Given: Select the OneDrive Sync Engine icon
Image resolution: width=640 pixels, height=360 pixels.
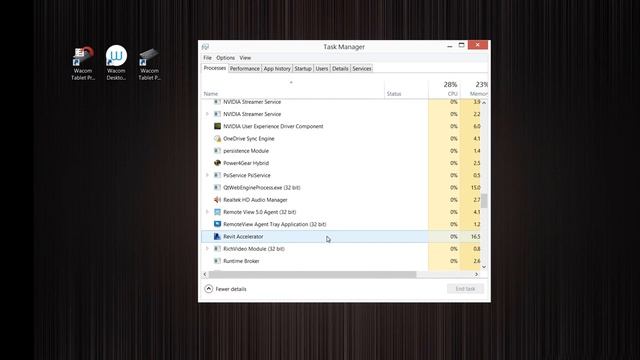Looking at the screenshot, I should (218, 138).
